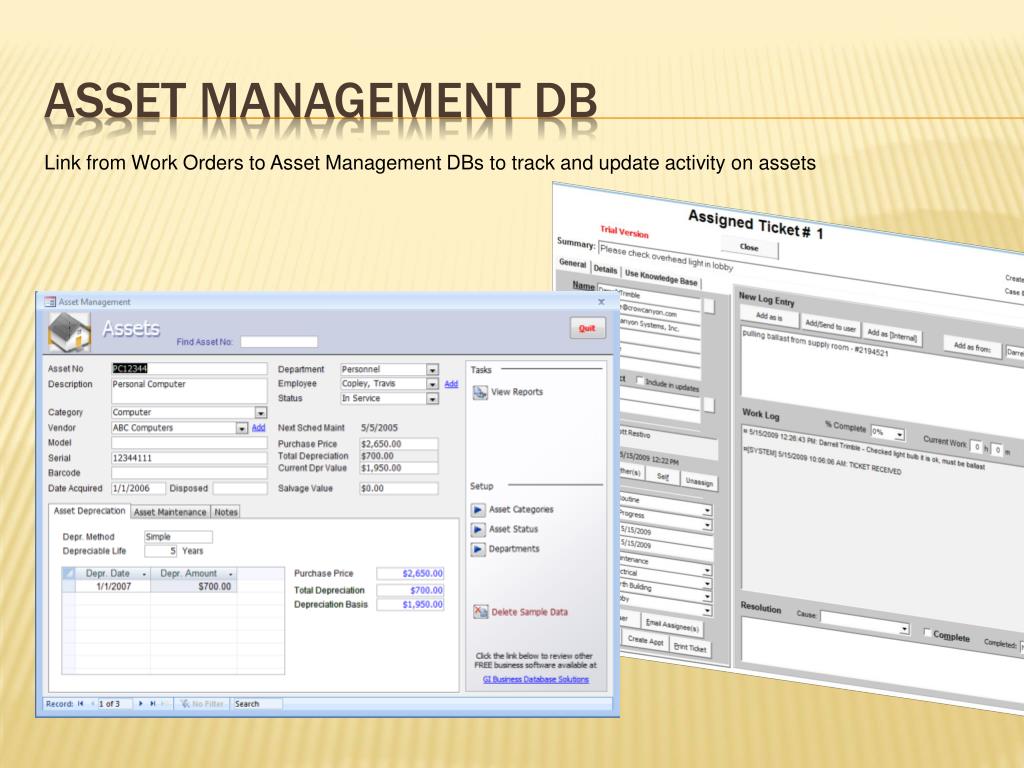Open Depr. Date column header dropdown arrow

coord(144,574)
